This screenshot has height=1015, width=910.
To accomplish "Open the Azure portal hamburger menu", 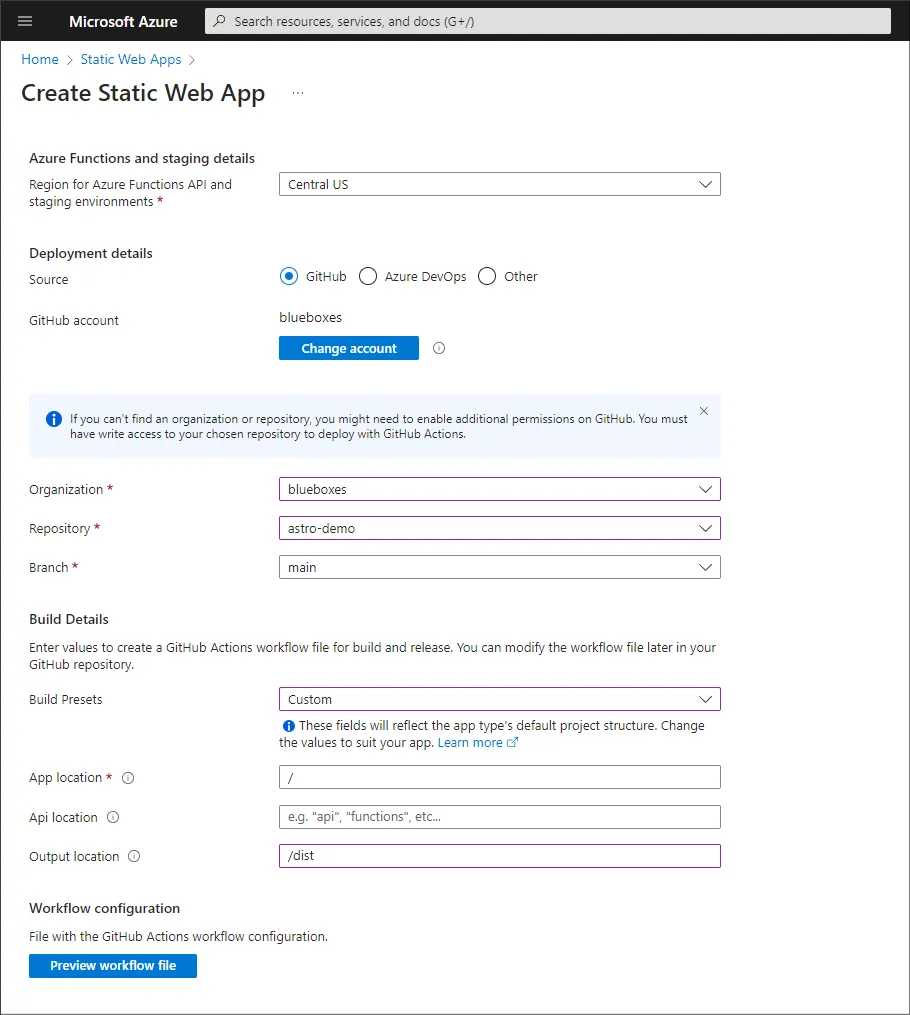I will point(25,21).
